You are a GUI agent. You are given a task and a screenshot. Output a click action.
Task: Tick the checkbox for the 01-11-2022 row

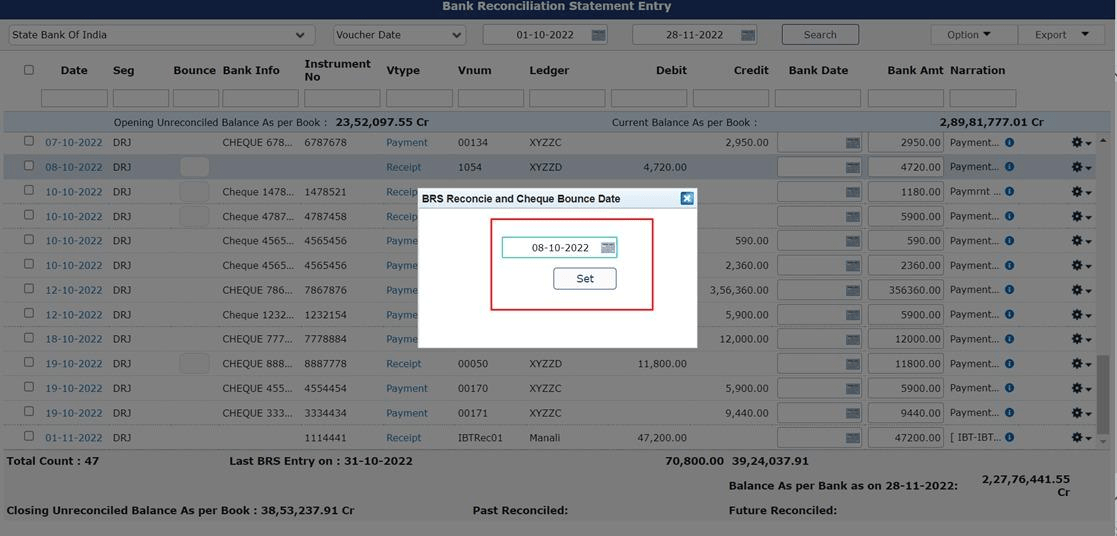click(29, 437)
